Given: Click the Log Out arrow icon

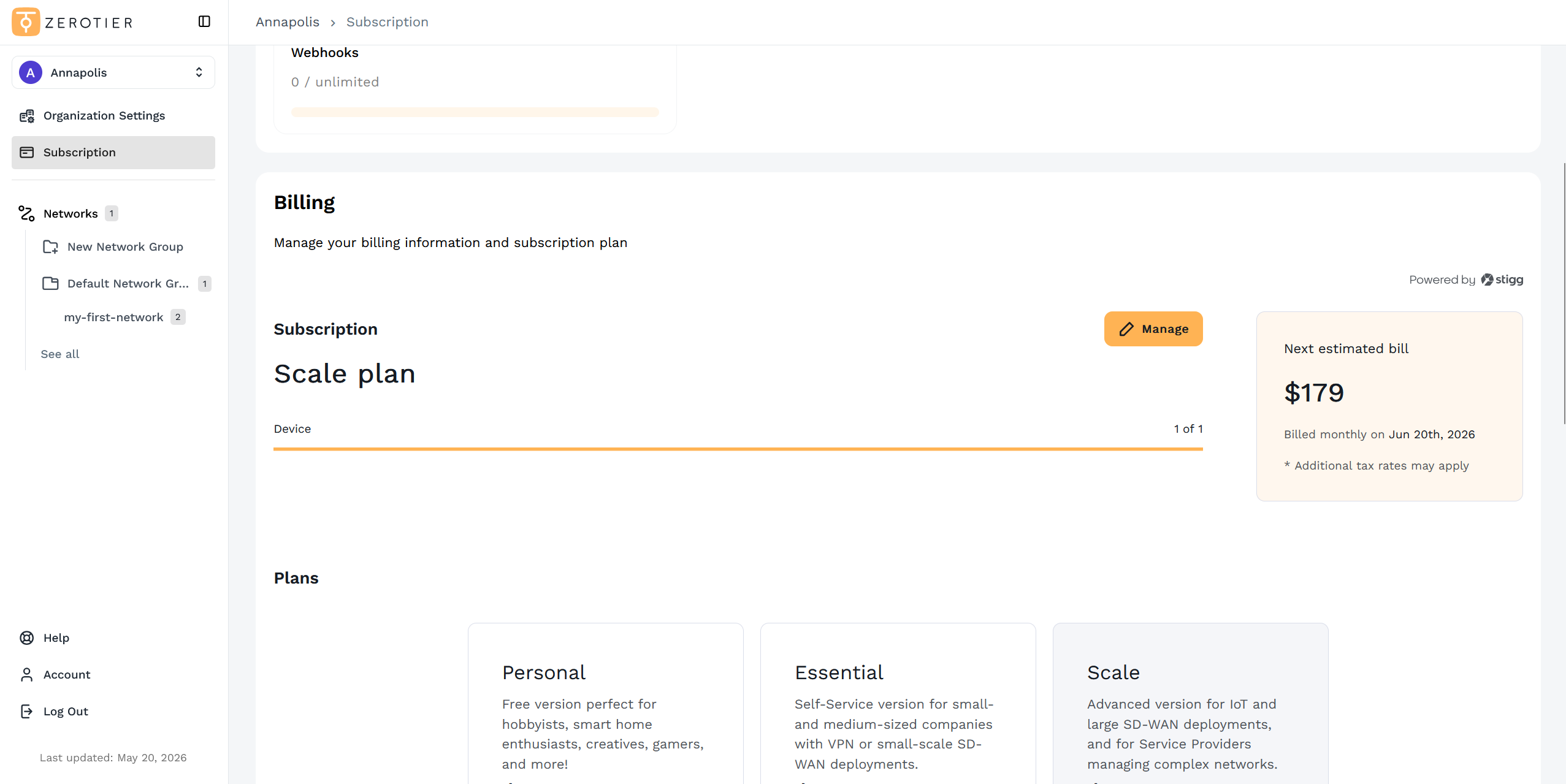Looking at the screenshot, I should (27, 711).
